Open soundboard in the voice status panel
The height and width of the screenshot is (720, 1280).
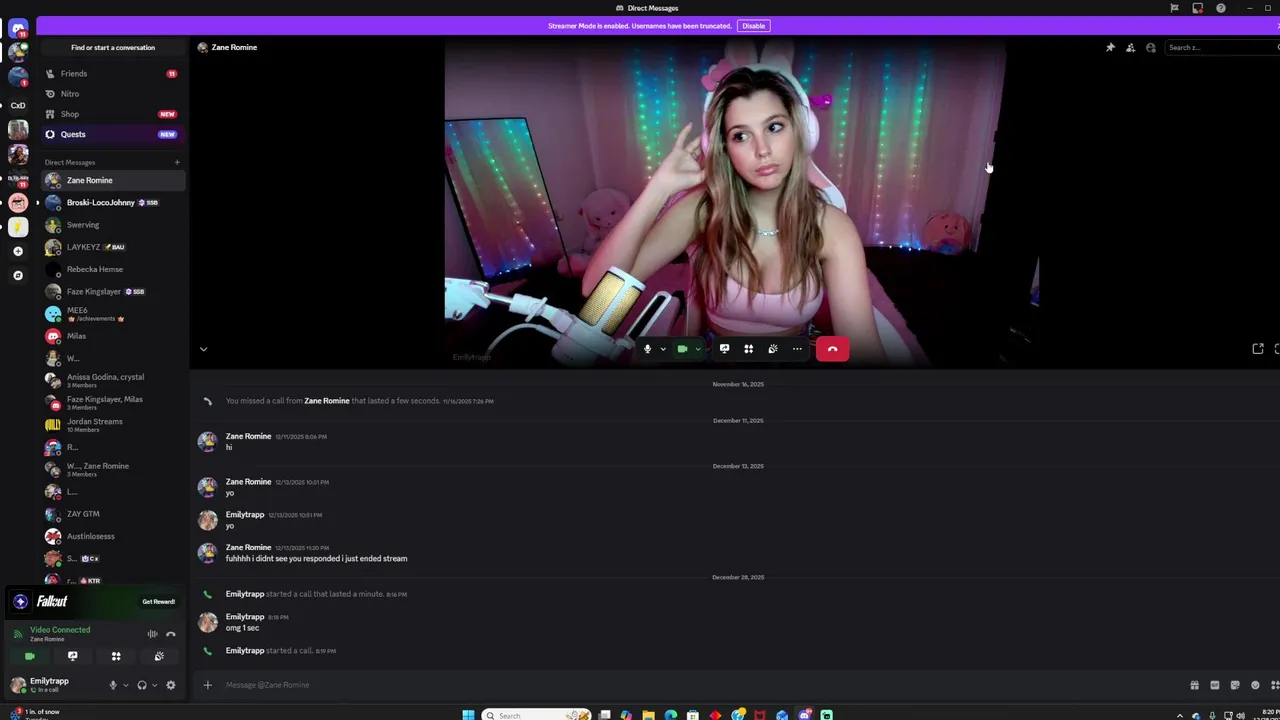point(159,656)
